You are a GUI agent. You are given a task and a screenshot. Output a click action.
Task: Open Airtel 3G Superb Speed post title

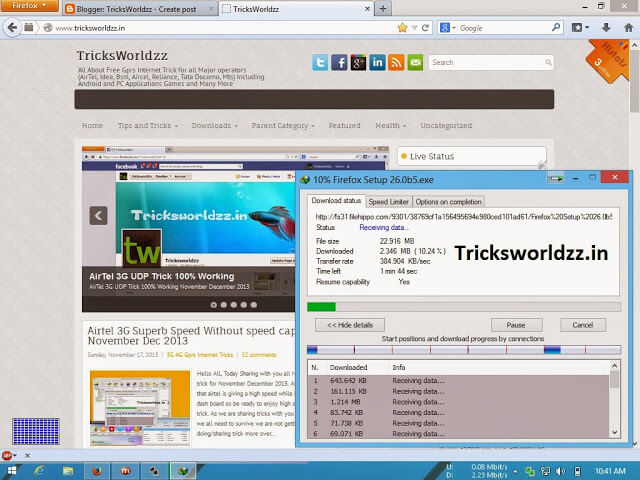pos(191,336)
